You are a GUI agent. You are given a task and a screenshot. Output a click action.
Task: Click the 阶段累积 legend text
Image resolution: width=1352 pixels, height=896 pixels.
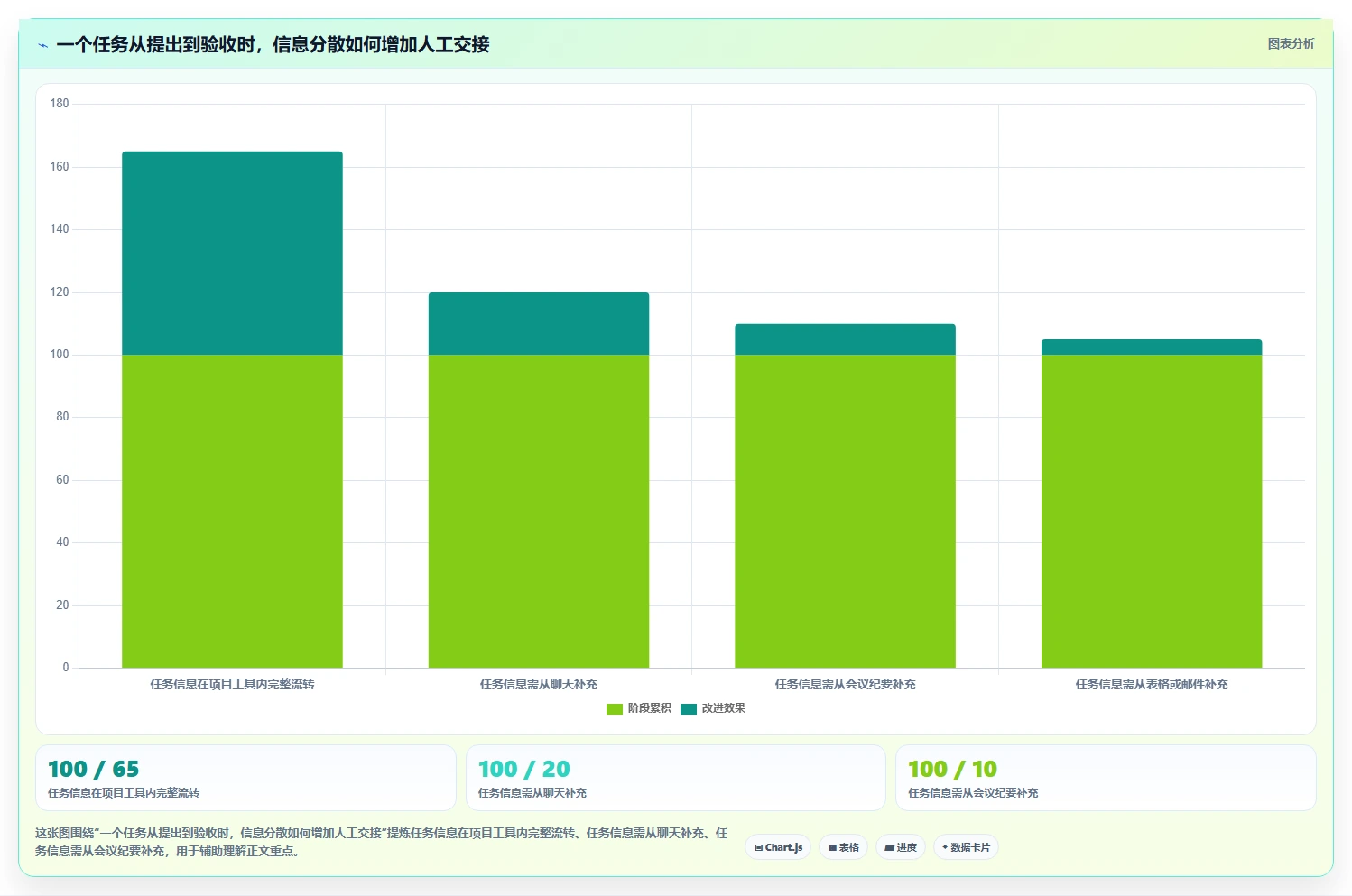coord(650,708)
